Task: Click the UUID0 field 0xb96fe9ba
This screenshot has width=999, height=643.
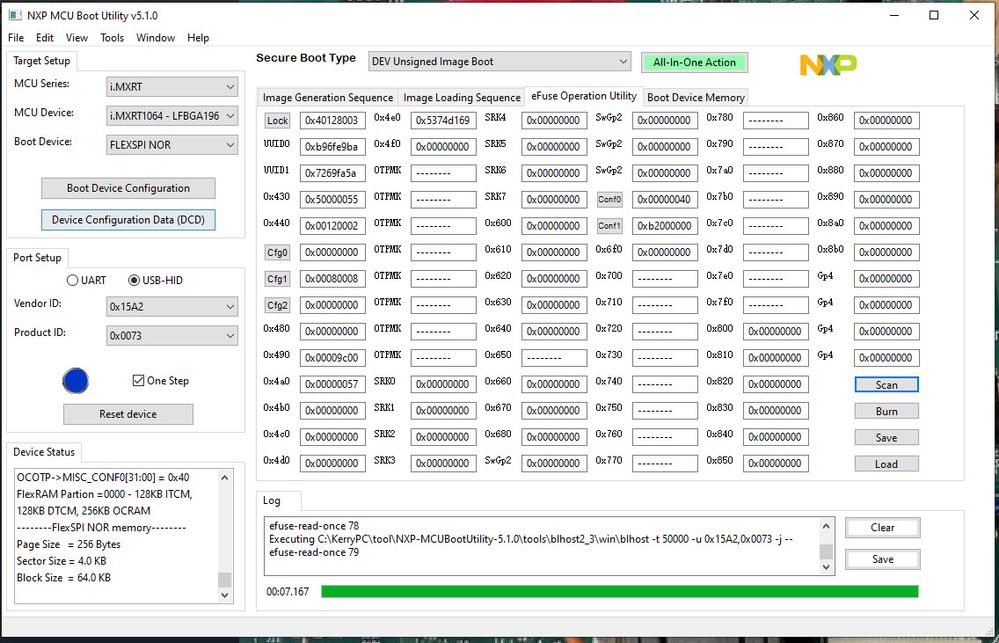Action: tap(333, 147)
